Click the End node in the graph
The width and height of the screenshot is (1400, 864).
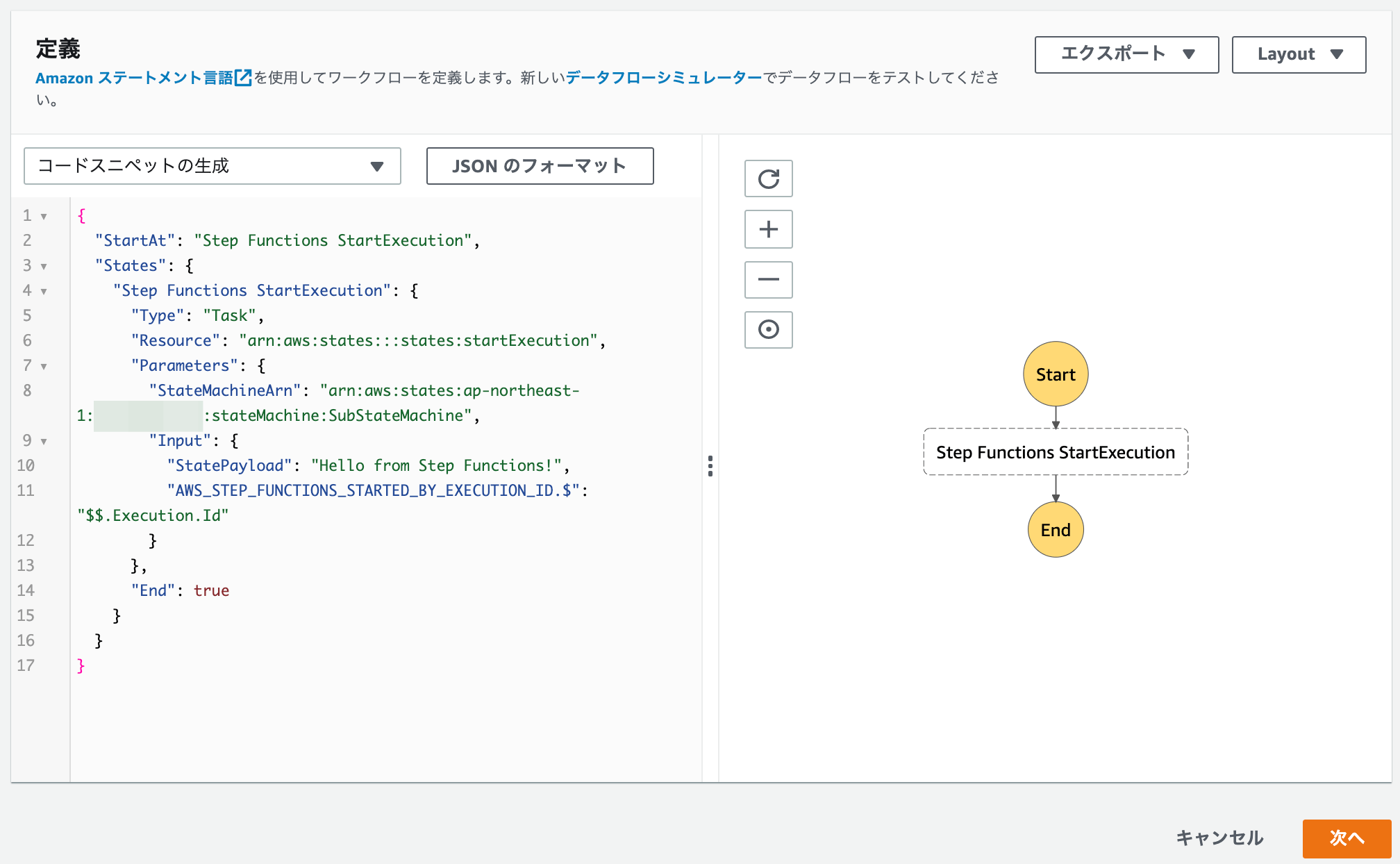pyautogui.click(x=1056, y=529)
